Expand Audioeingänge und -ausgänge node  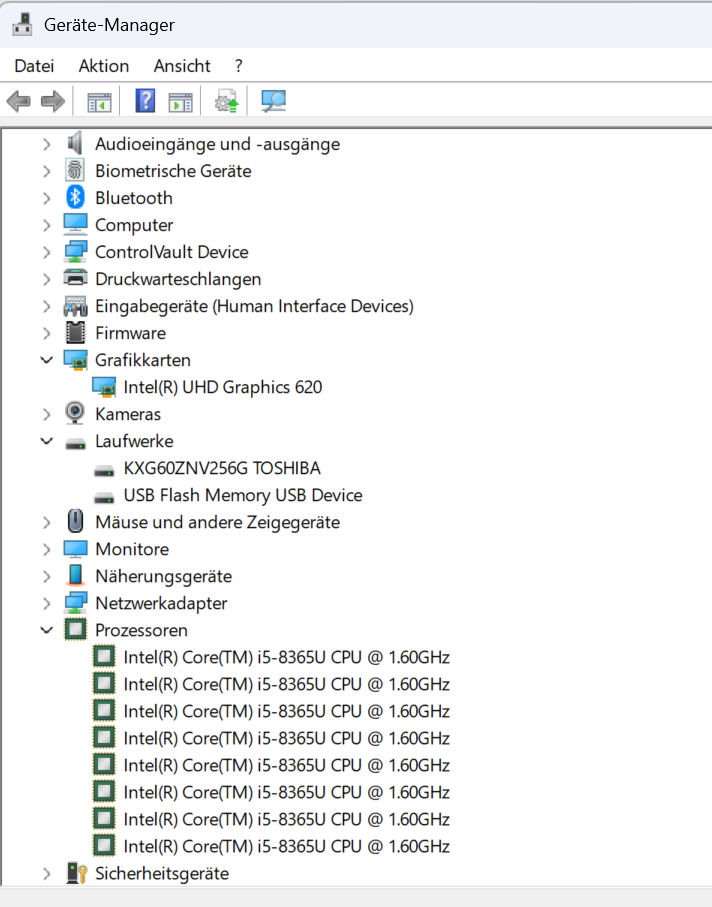[x=47, y=144]
